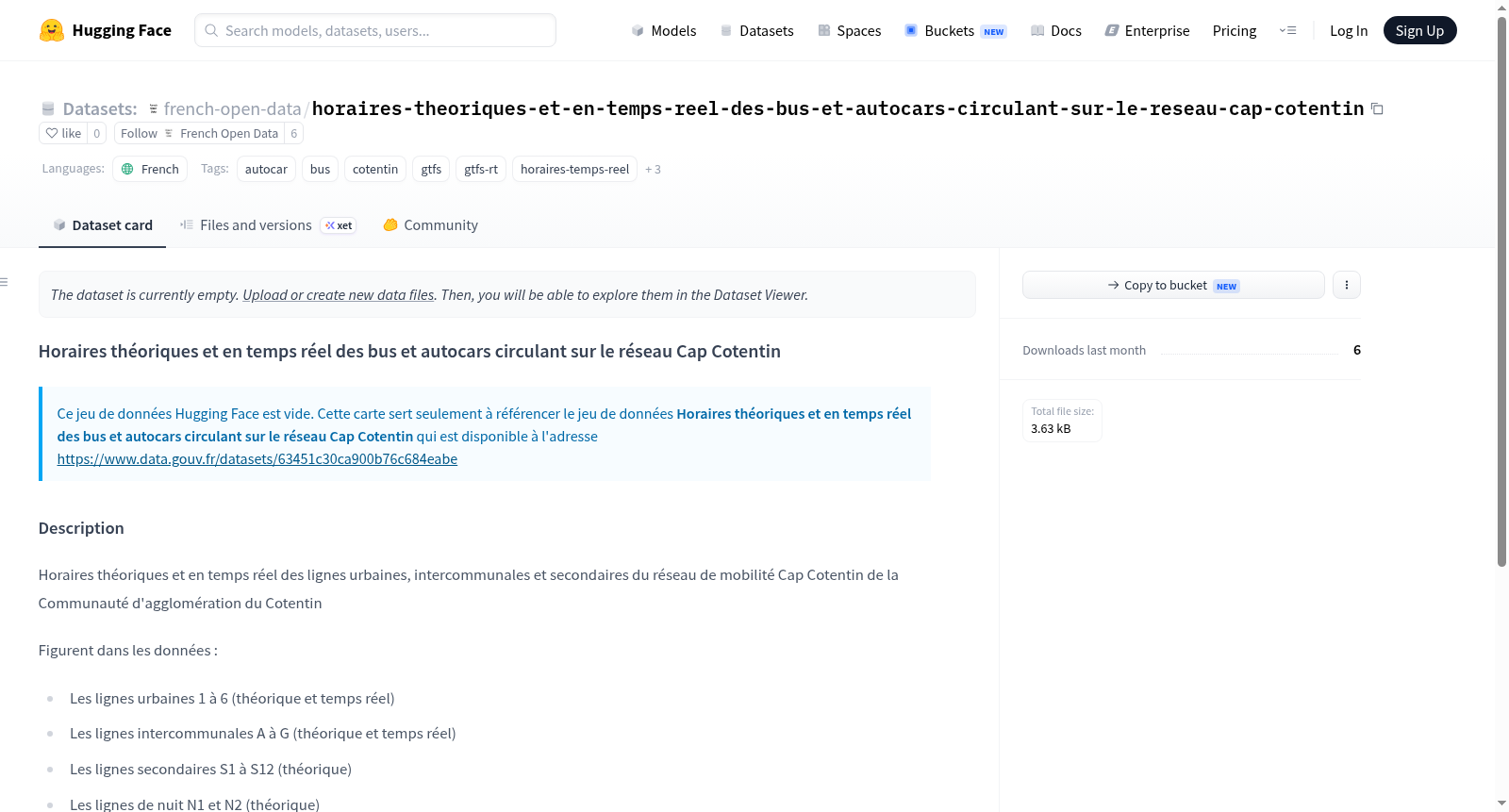Screen dimensions: 1509x812
Task: Click the like count number
Action: pyautogui.click(x=97, y=133)
